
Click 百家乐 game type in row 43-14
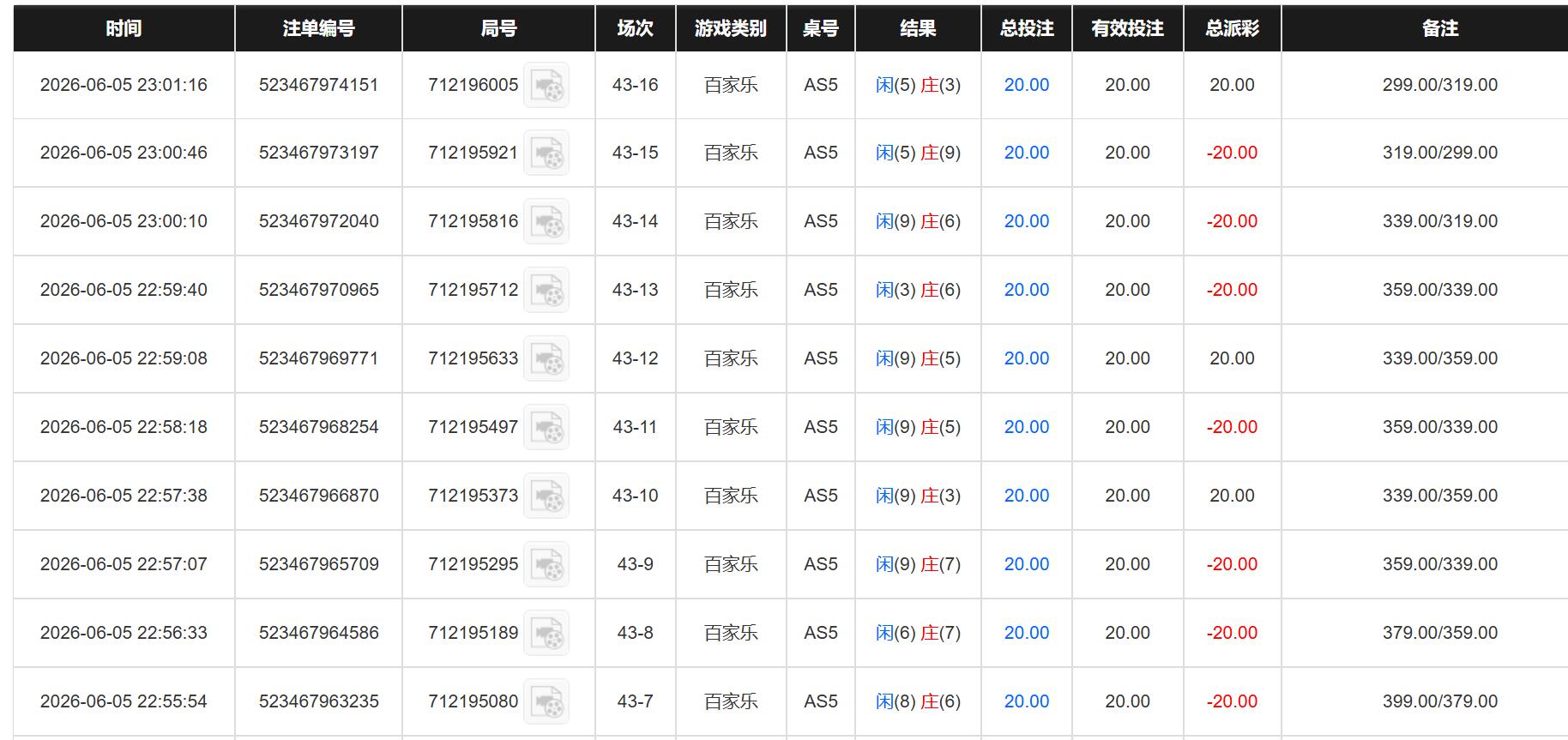[x=731, y=221]
